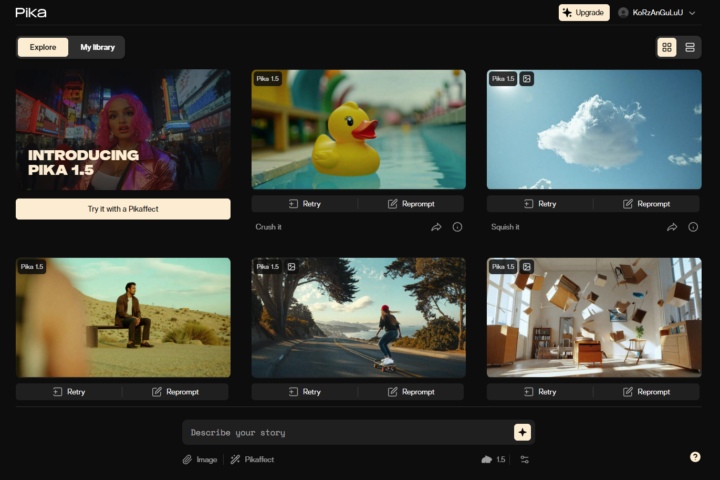
Task: Click the Squish it caption
Action: point(505,227)
